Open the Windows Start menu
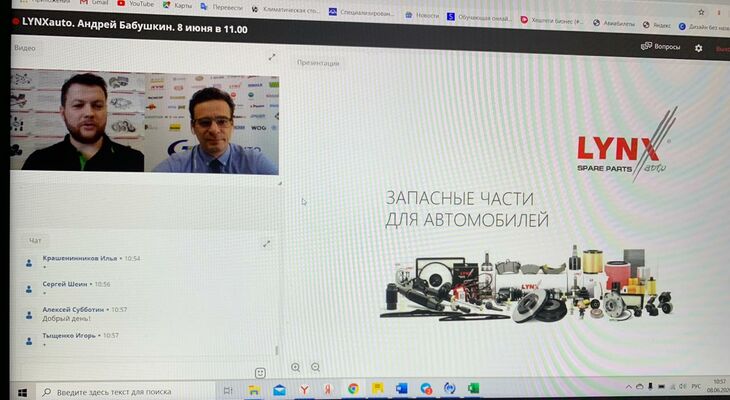 pyautogui.click(x=22, y=392)
